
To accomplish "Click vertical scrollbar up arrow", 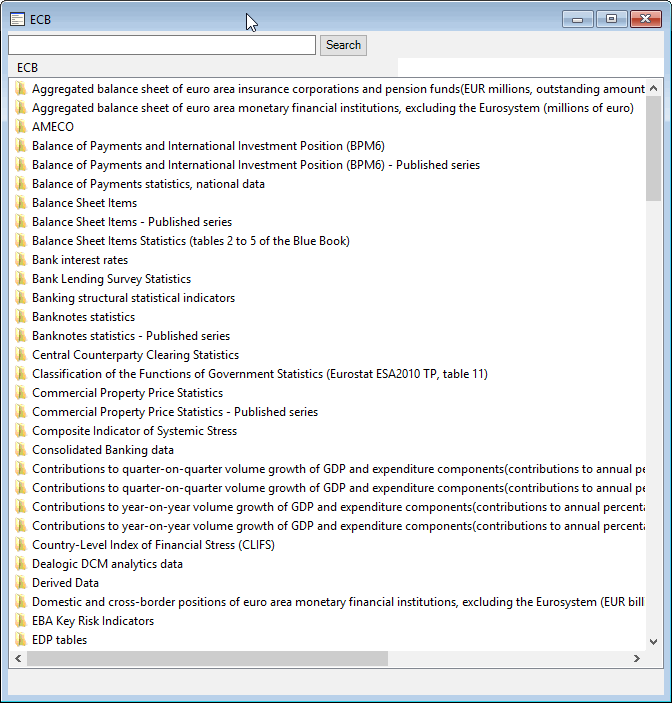I will (x=654, y=88).
